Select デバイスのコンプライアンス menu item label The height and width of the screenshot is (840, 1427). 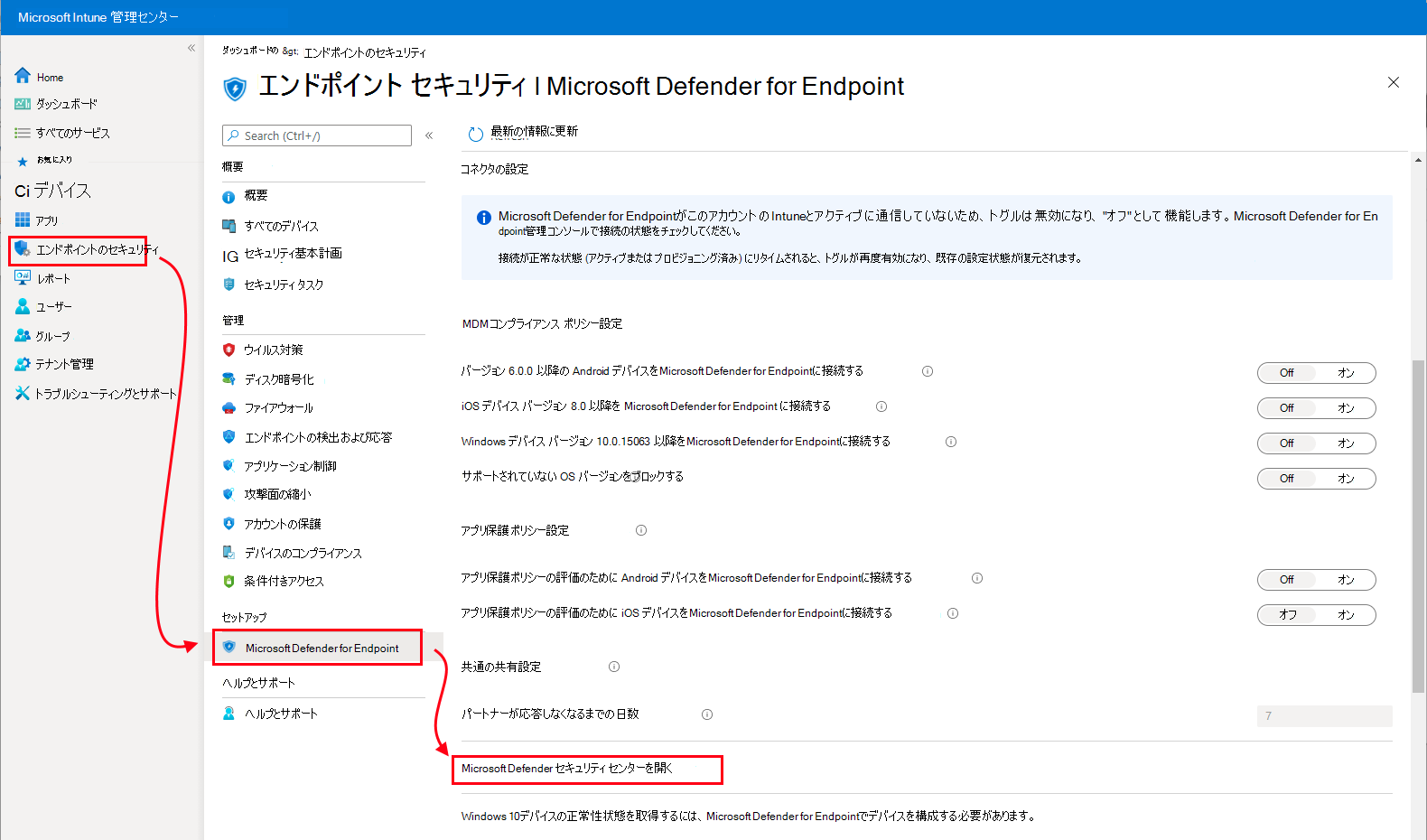[303, 553]
